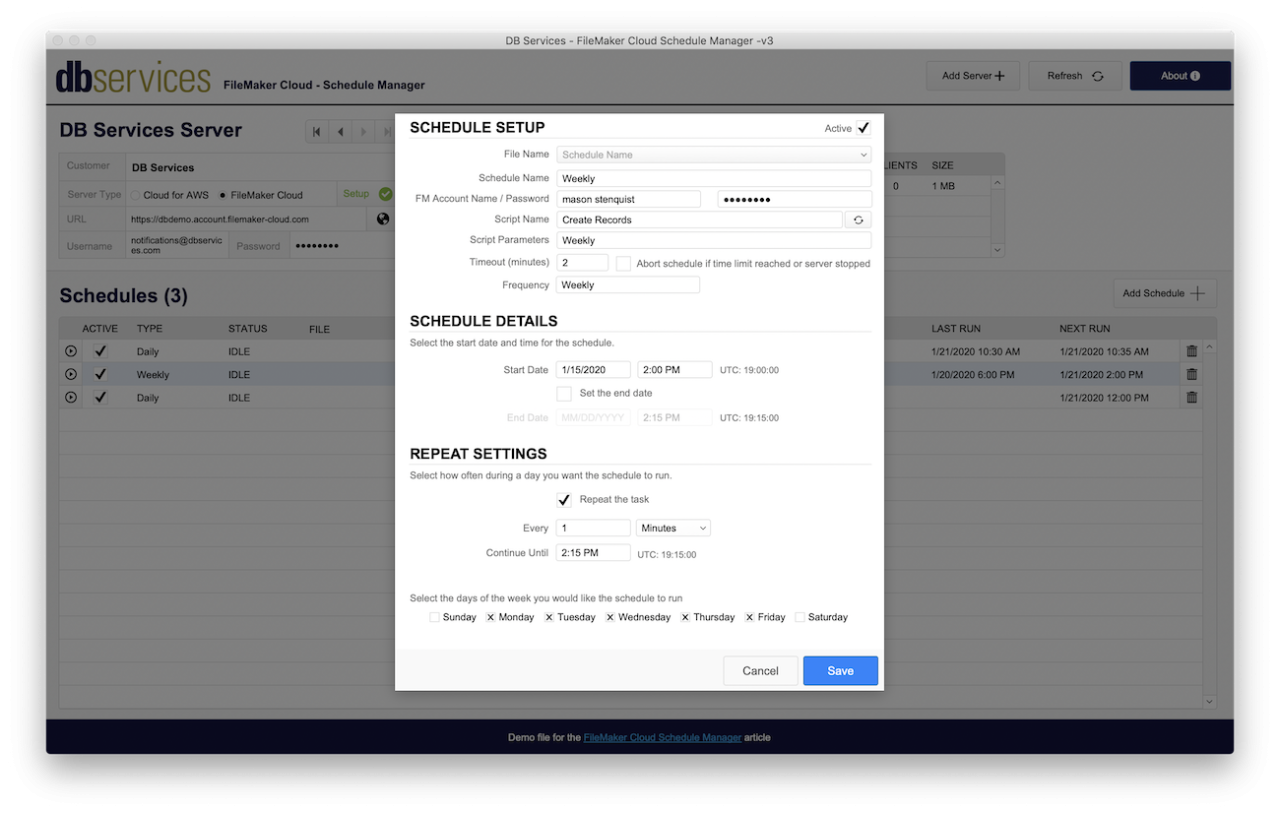Click Add Server button
This screenshot has width=1280, height=815.
973,76
